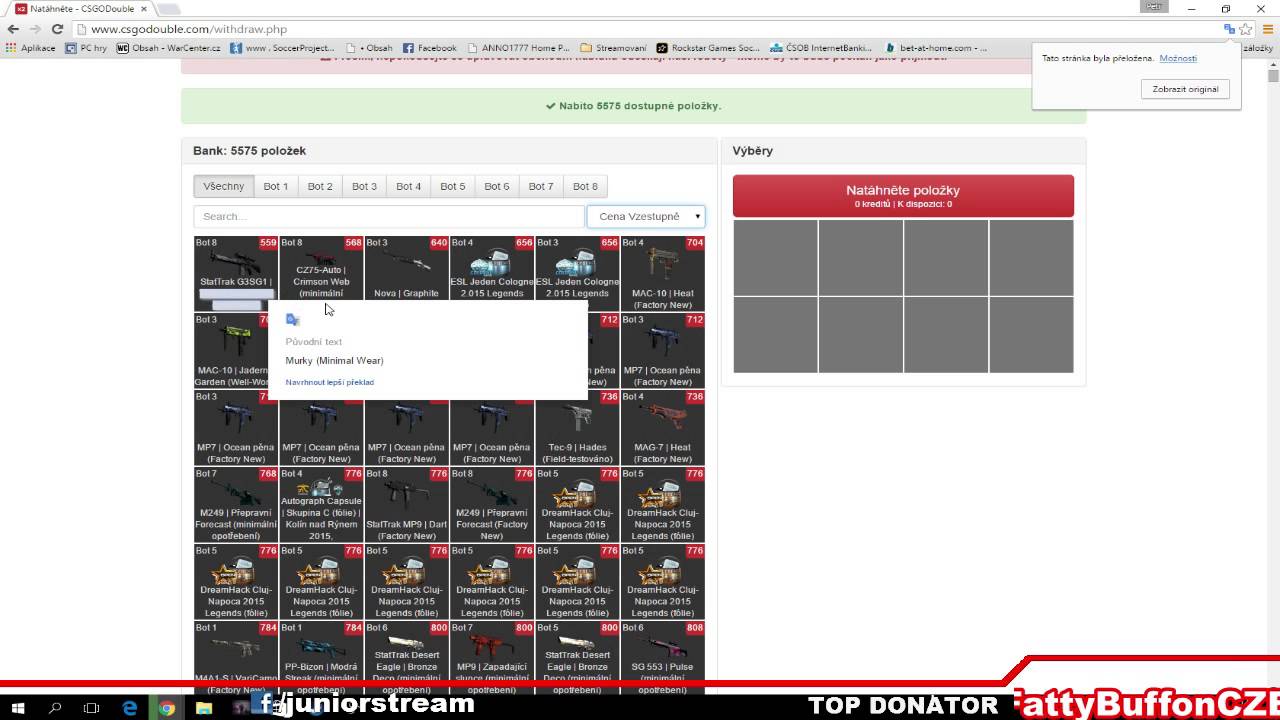Select the Autograph Capsule Skupina C item
The width and height of the screenshot is (1280, 720).
coord(321,504)
